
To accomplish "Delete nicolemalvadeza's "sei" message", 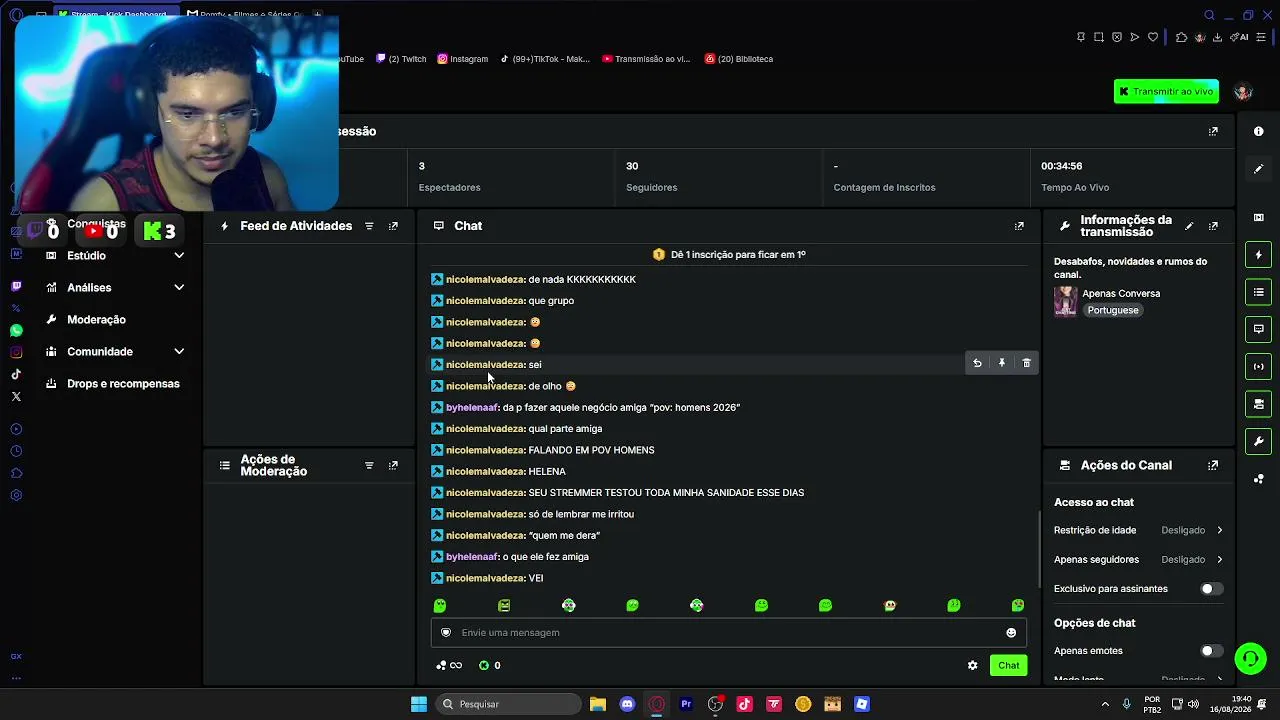I will click(x=1026, y=363).
